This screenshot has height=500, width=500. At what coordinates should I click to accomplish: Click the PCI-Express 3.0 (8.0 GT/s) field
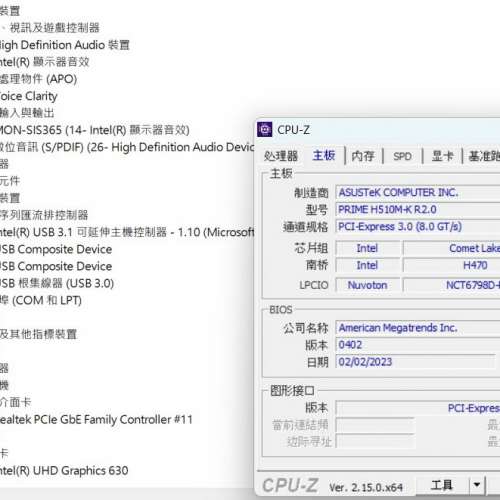(418, 227)
